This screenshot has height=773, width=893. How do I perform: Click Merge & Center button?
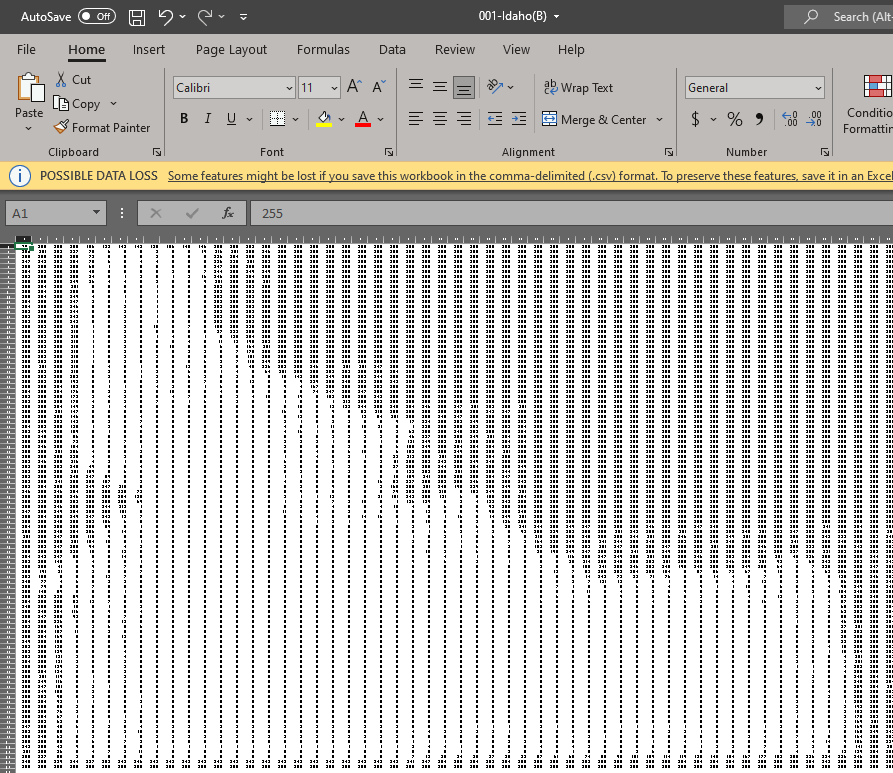[595, 119]
